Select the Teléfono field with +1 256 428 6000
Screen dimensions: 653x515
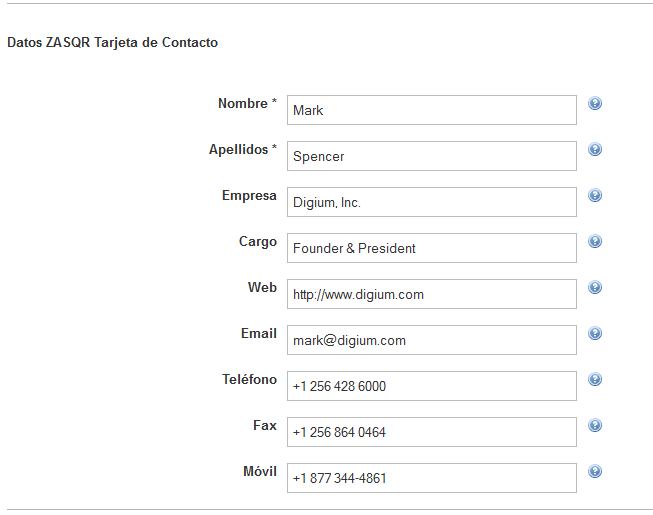pos(431,386)
